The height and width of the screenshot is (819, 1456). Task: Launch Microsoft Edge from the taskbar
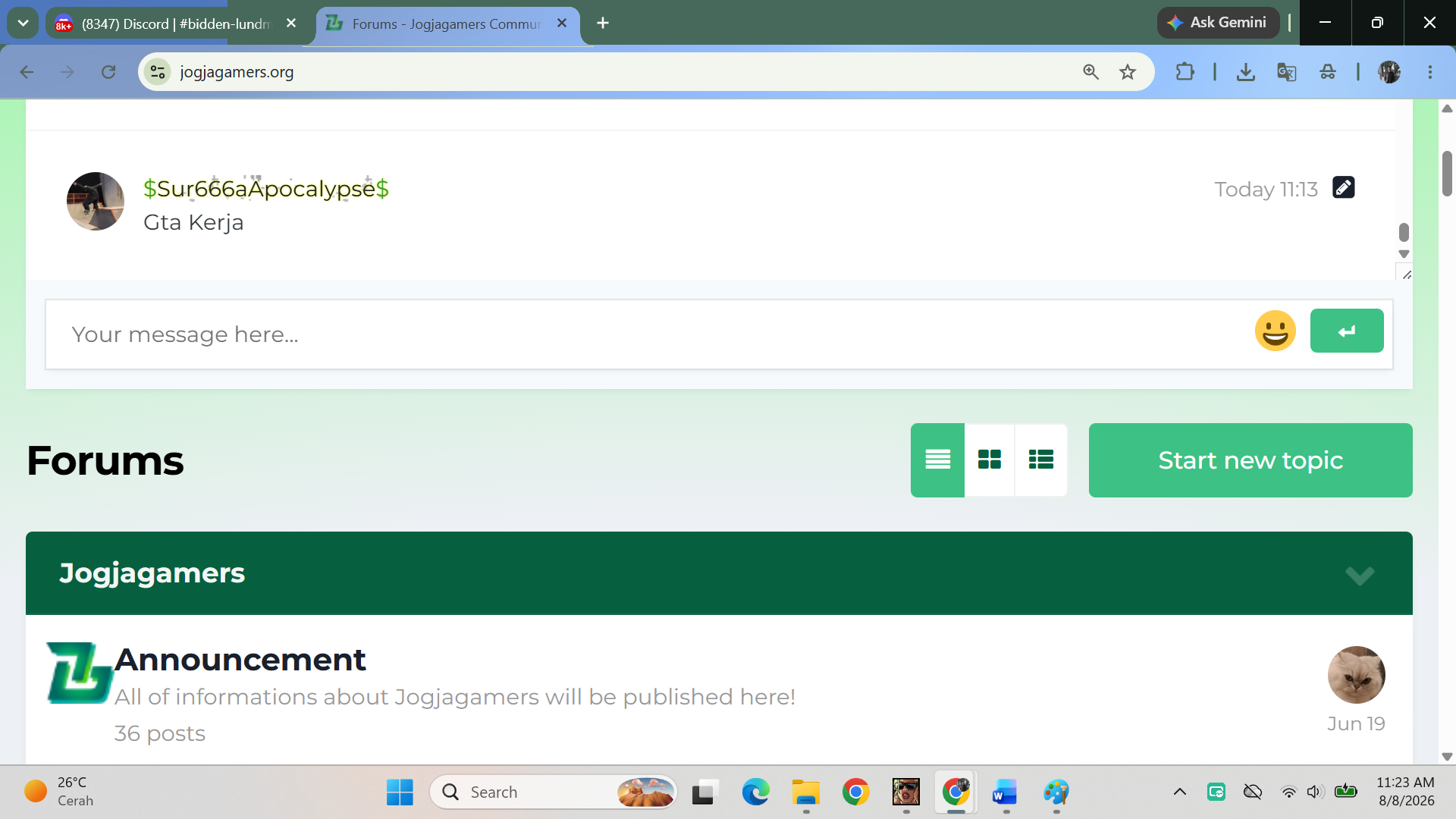pos(755,792)
